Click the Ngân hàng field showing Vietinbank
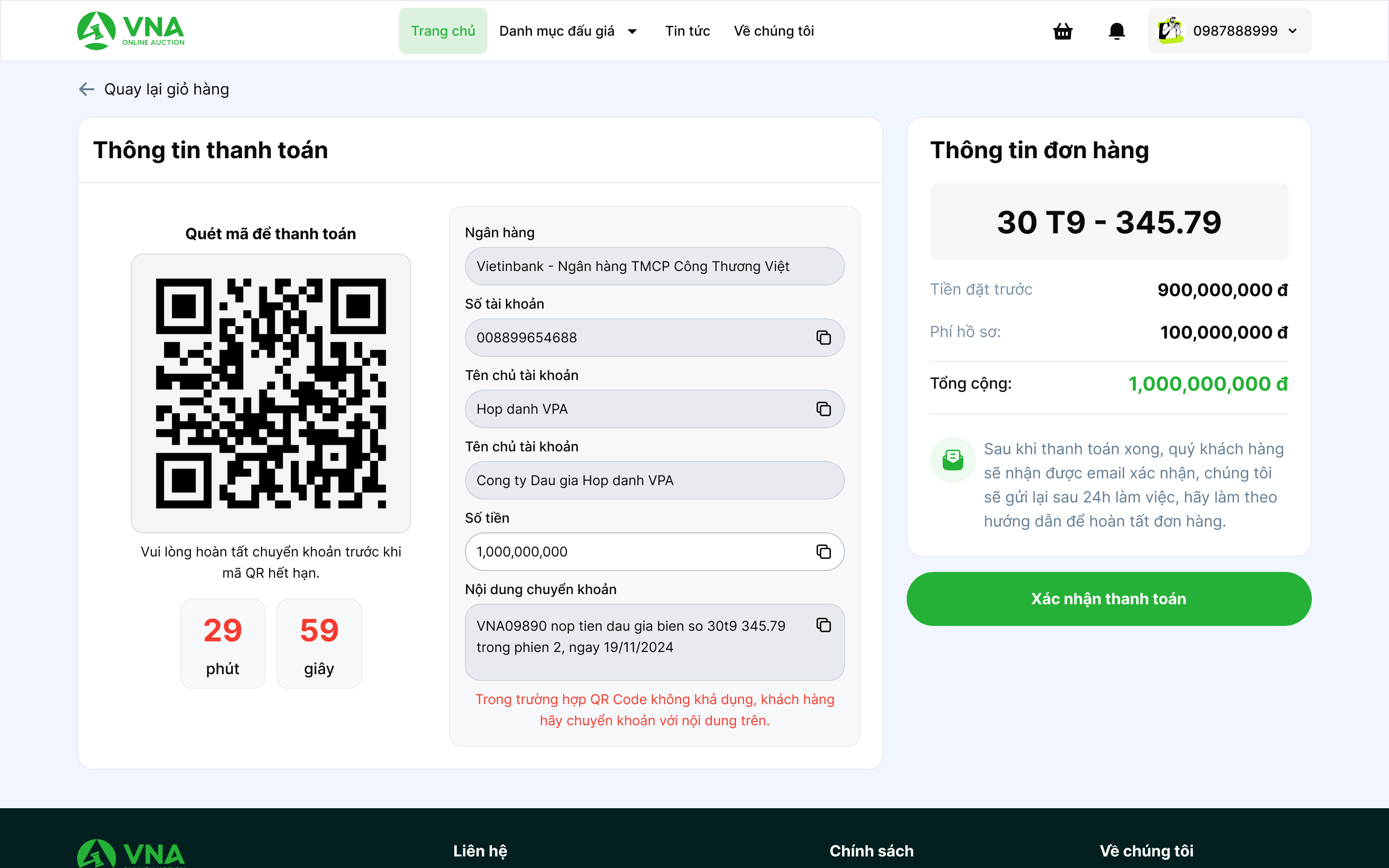Screen dimensions: 1389x868 click(x=654, y=266)
